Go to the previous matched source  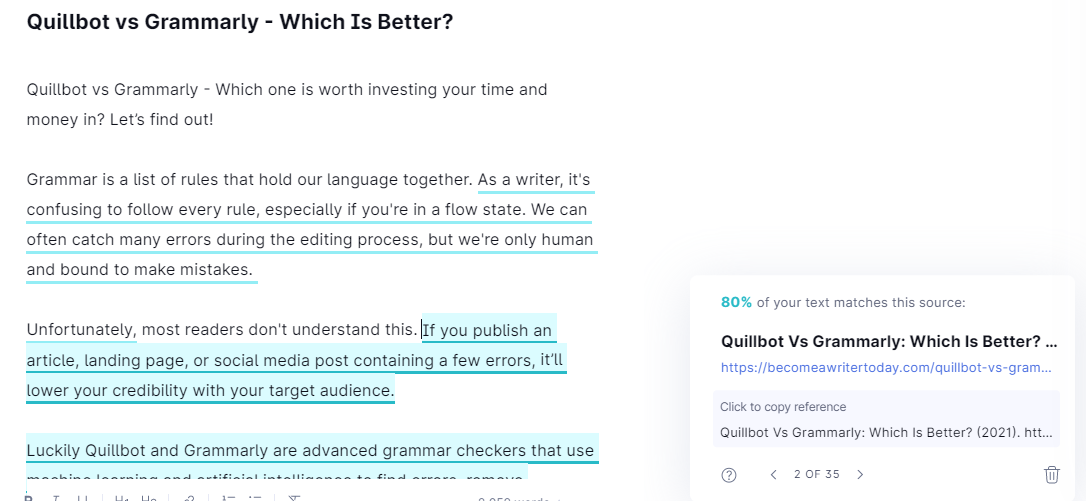[773, 474]
